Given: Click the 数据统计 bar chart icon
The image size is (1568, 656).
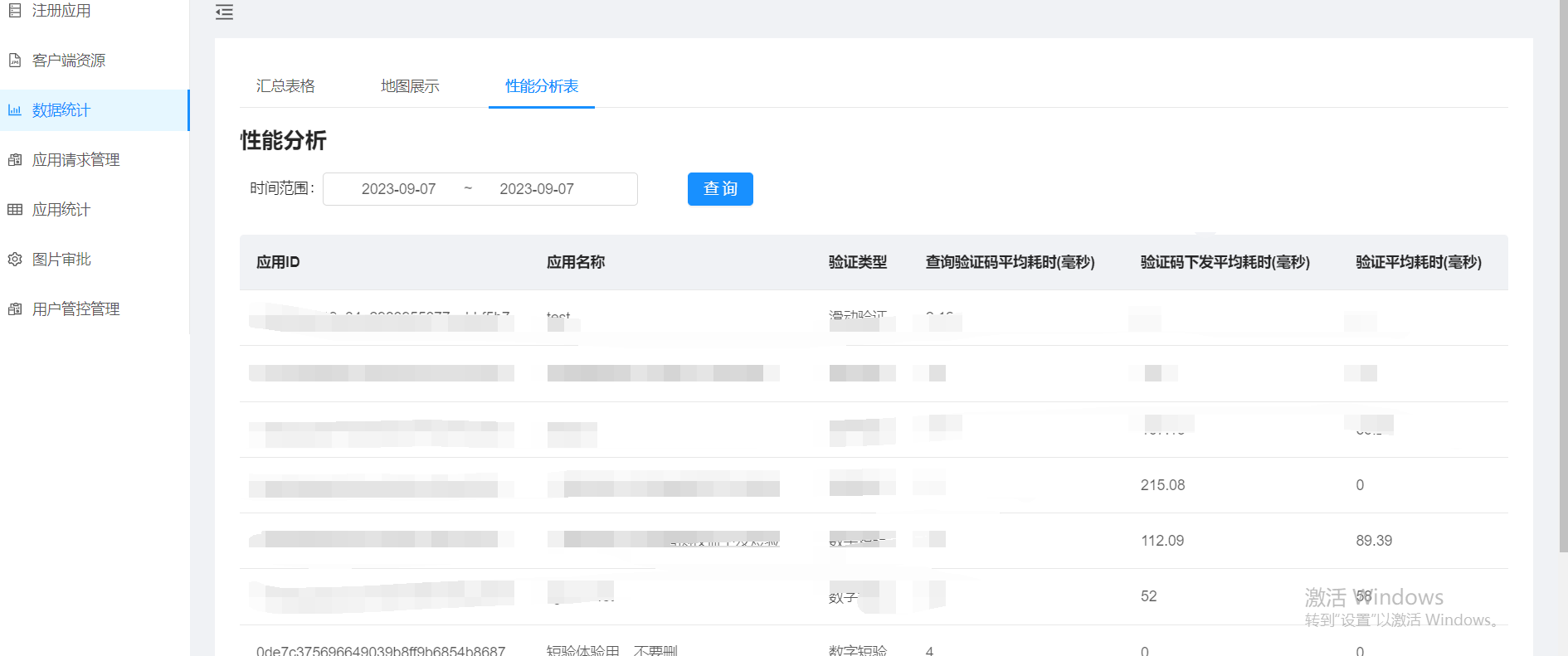Looking at the screenshot, I should pos(15,110).
